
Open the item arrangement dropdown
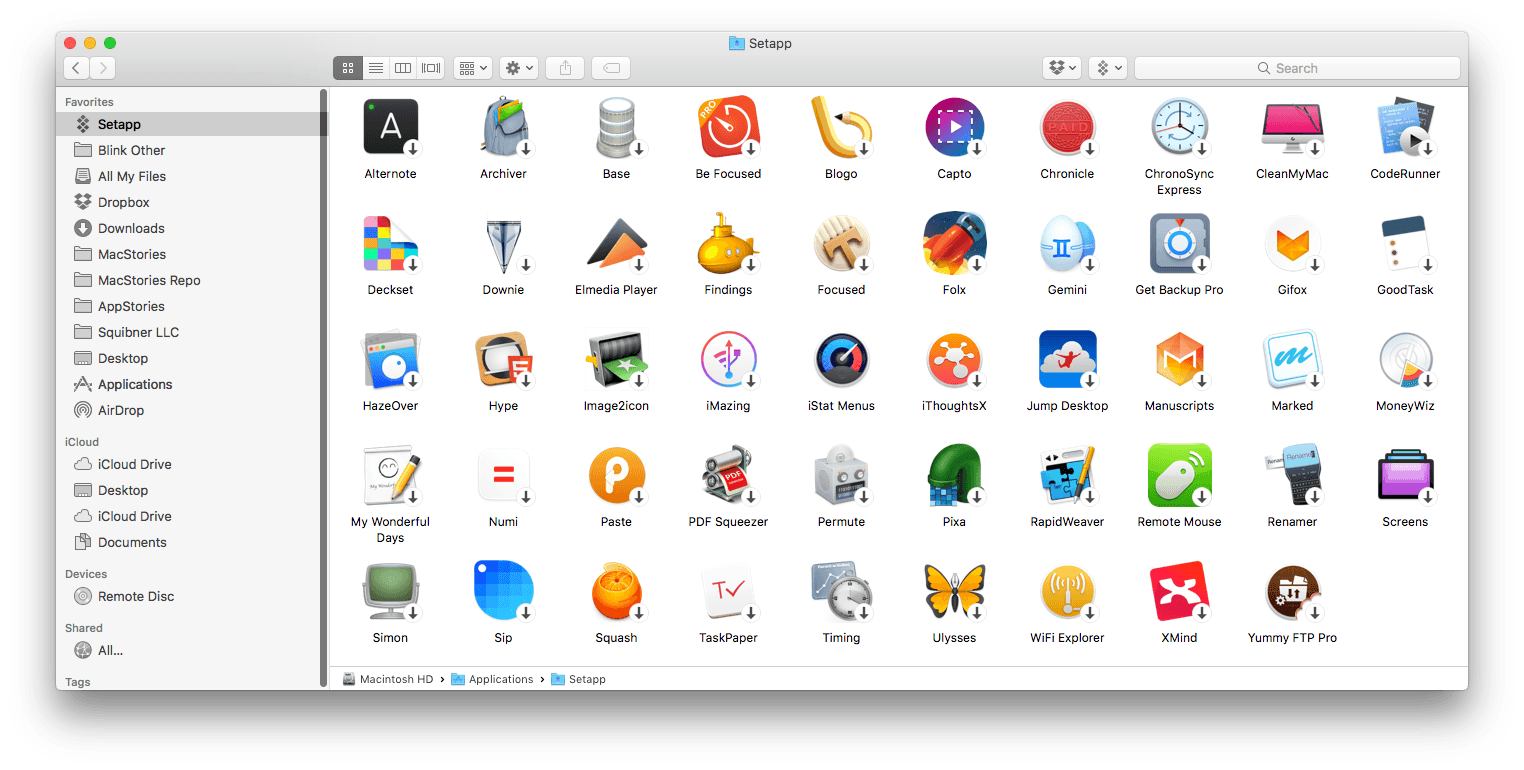472,67
